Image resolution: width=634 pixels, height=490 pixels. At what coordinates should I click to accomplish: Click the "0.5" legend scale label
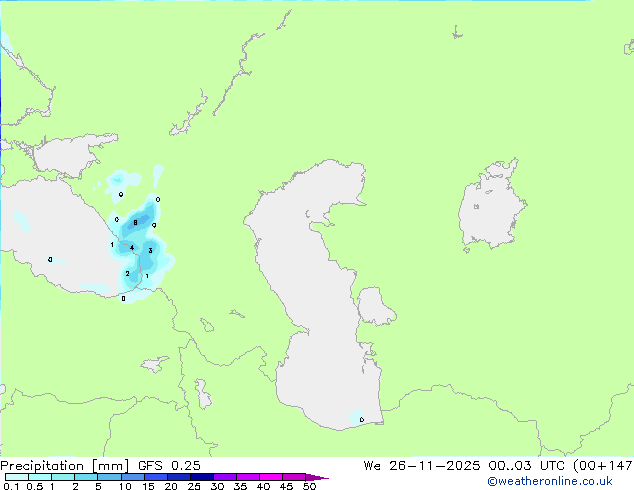(x=34, y=486)
